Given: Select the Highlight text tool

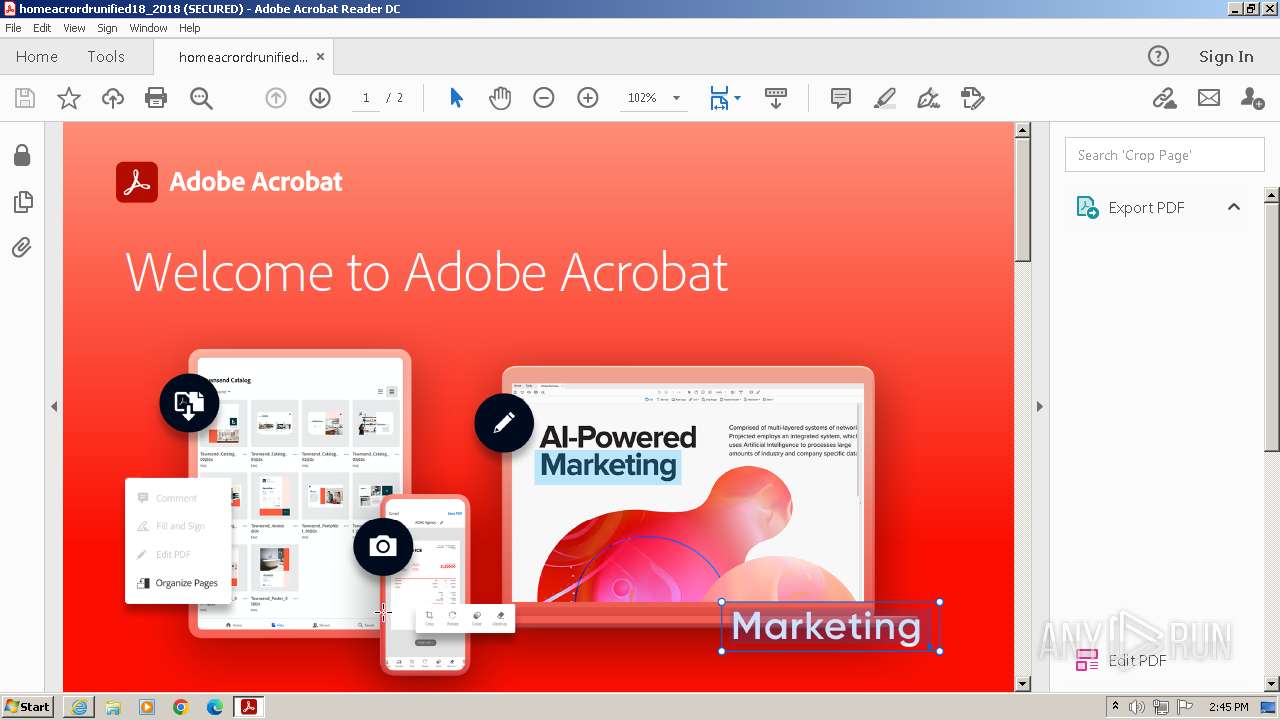Looking at the screenshot, I should [x=885, y=98].
